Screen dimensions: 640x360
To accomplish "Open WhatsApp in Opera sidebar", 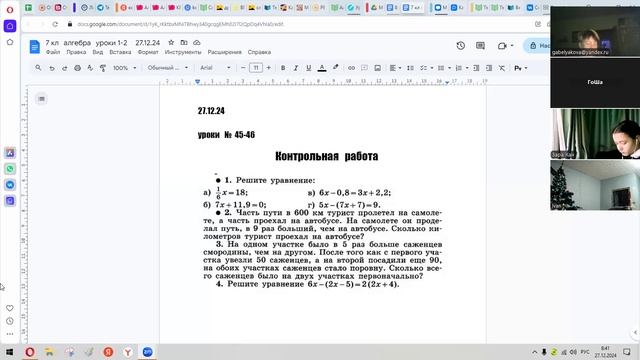I will click(x=10, y=169).
